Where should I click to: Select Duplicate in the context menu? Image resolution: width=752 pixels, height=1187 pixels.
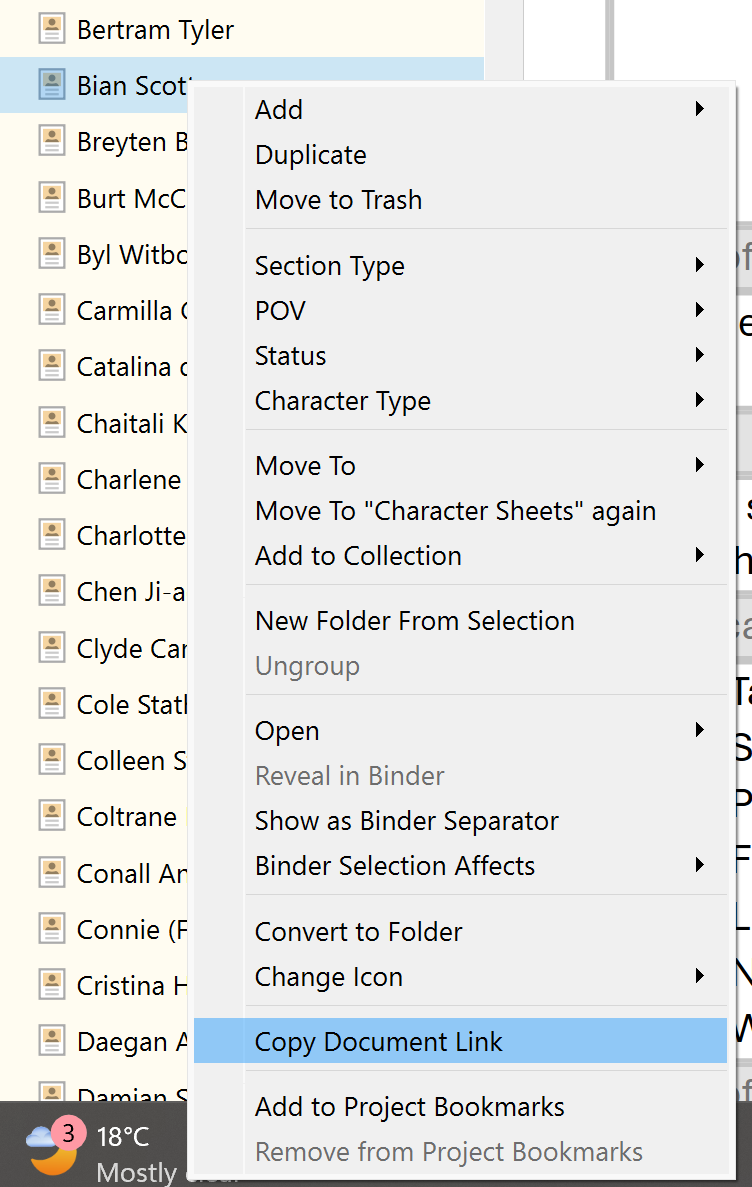coord(311,155)
